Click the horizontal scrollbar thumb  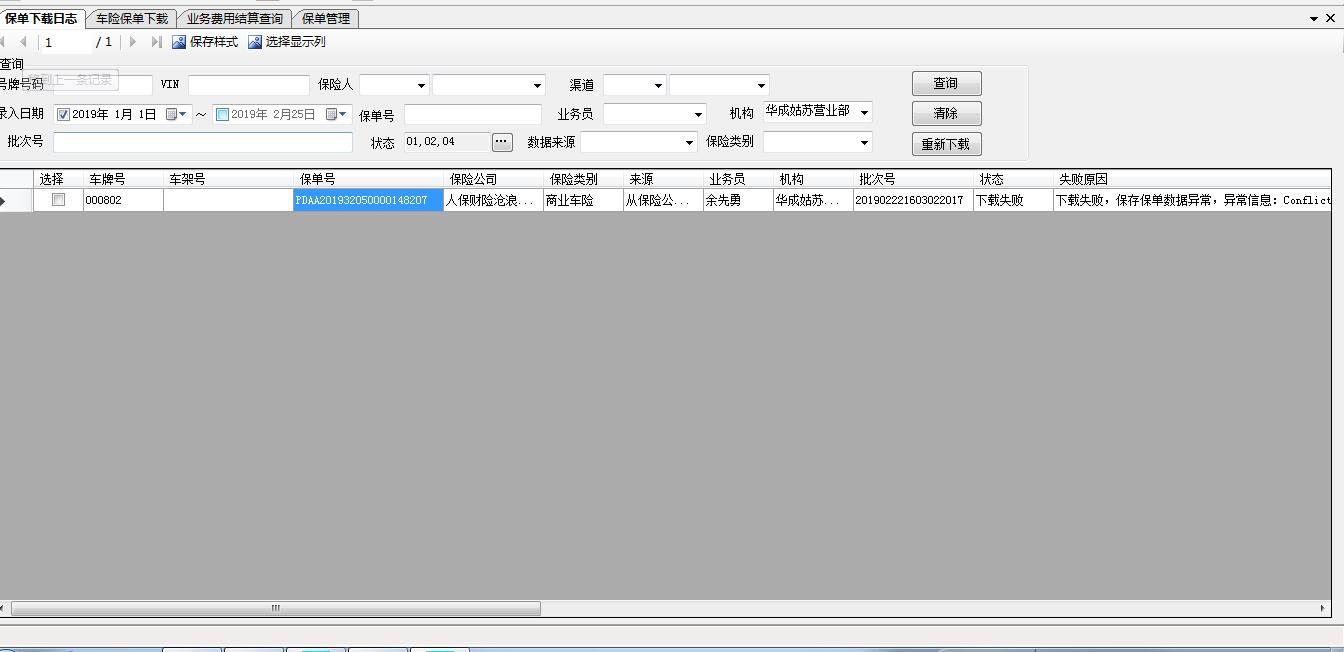[x=275, y=608]
